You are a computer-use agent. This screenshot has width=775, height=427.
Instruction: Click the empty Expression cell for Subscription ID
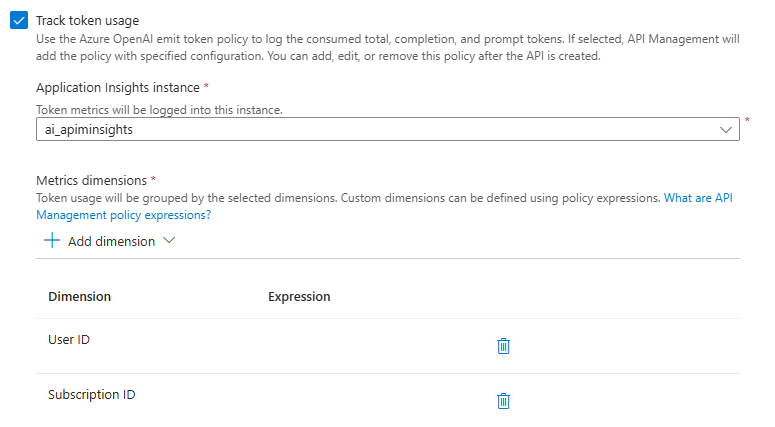point(376,400)
